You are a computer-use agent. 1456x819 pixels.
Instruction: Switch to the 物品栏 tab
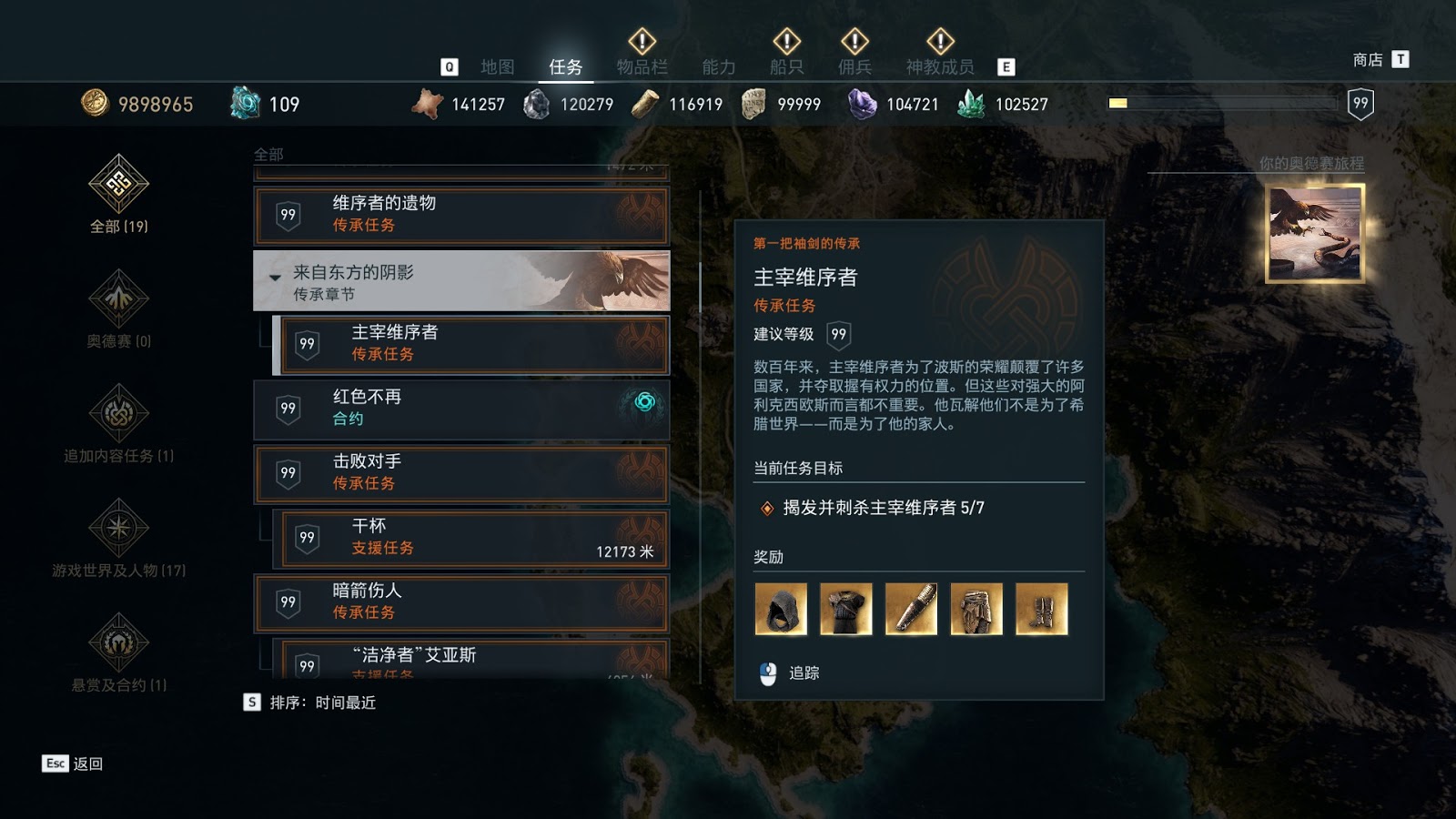(642, 66)
